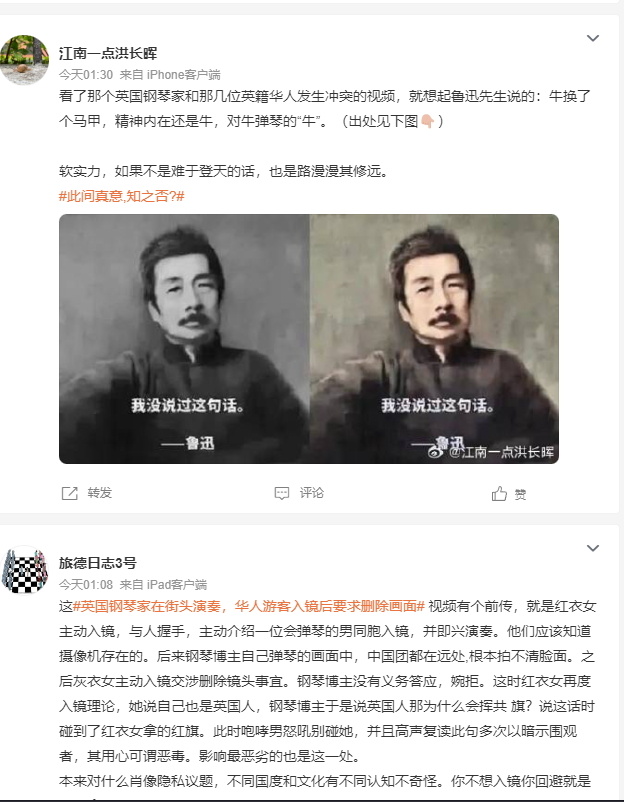
Task: Open 旅德日志3号 checkered avatar
Action: [25, 569]
